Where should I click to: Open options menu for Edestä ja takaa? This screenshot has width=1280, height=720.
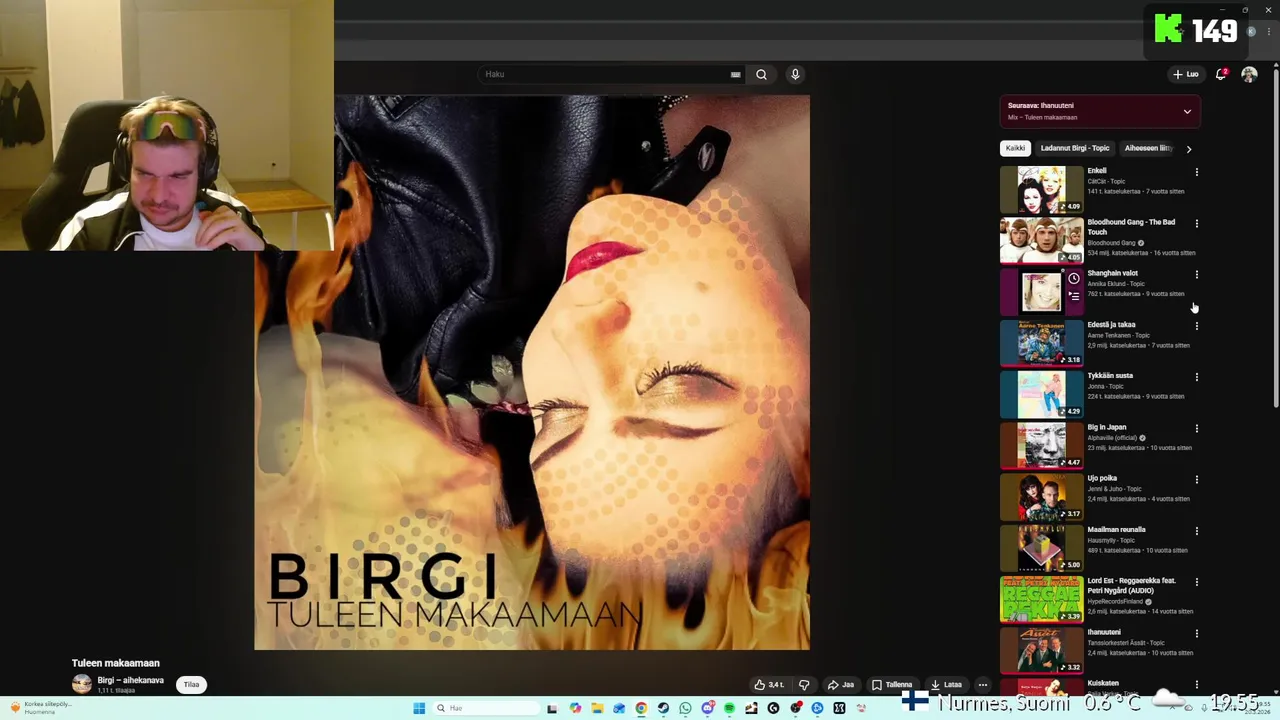point(1196,326)
